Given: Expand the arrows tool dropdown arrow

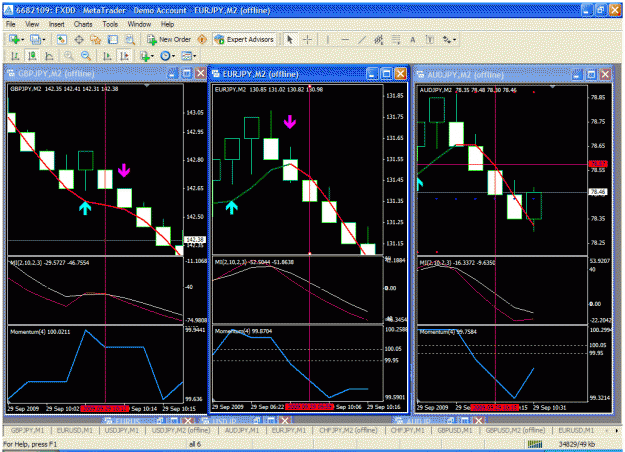Looking at the screenshot, I should pyautogui.click(x=454, y=40).
